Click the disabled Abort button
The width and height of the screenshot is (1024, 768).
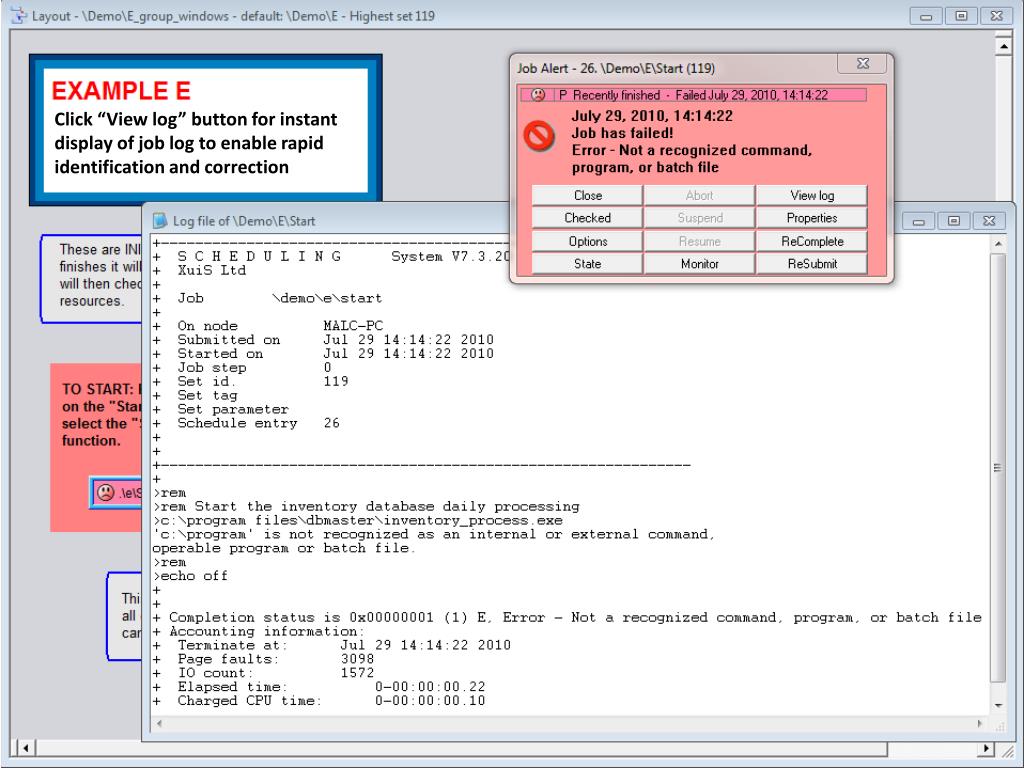[x=699, y=195]
